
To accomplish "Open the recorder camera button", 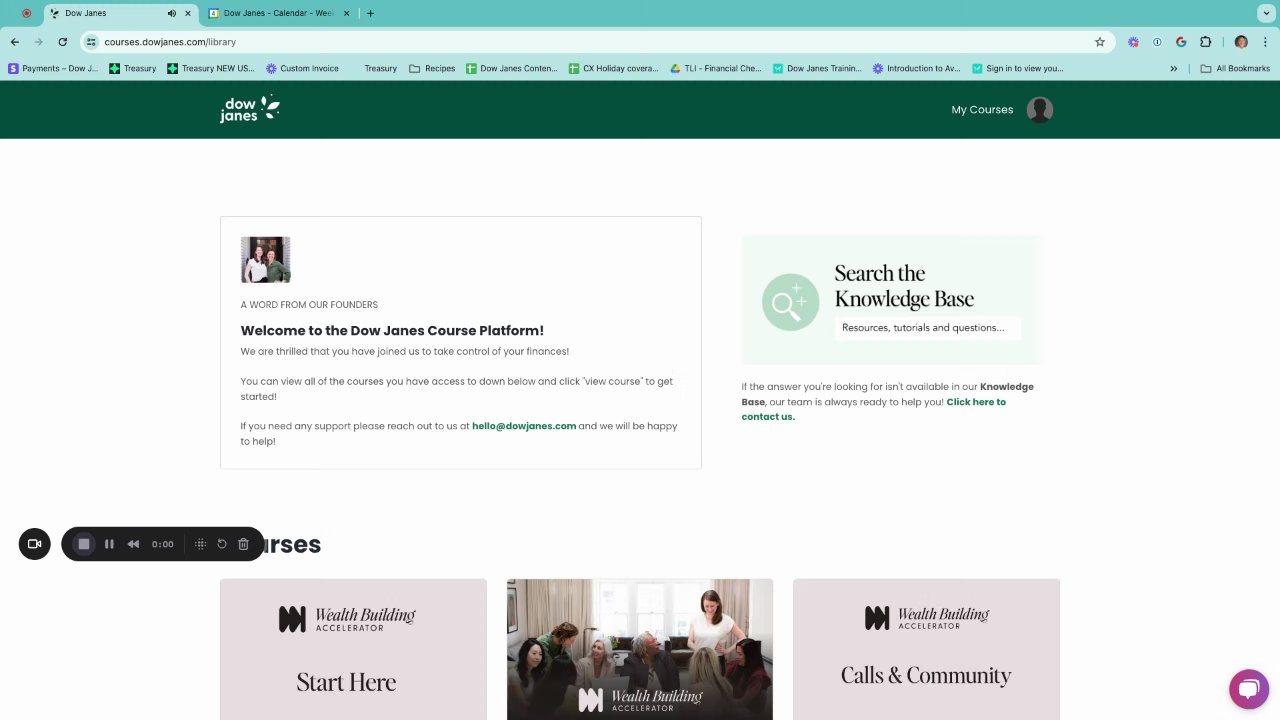I will [34, 544].
